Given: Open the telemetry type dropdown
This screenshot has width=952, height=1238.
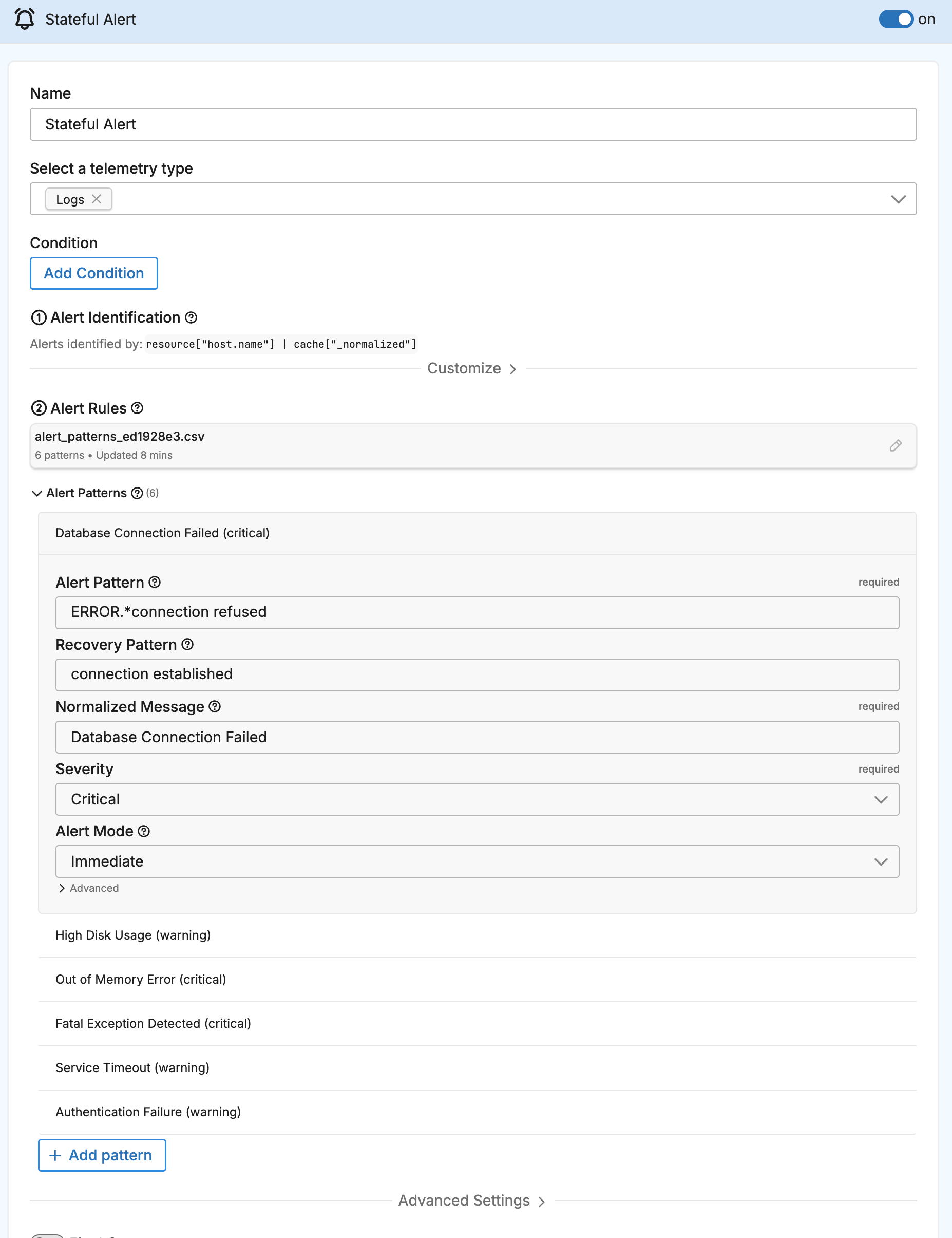Looking at the screenshot, I should point(899,198).
